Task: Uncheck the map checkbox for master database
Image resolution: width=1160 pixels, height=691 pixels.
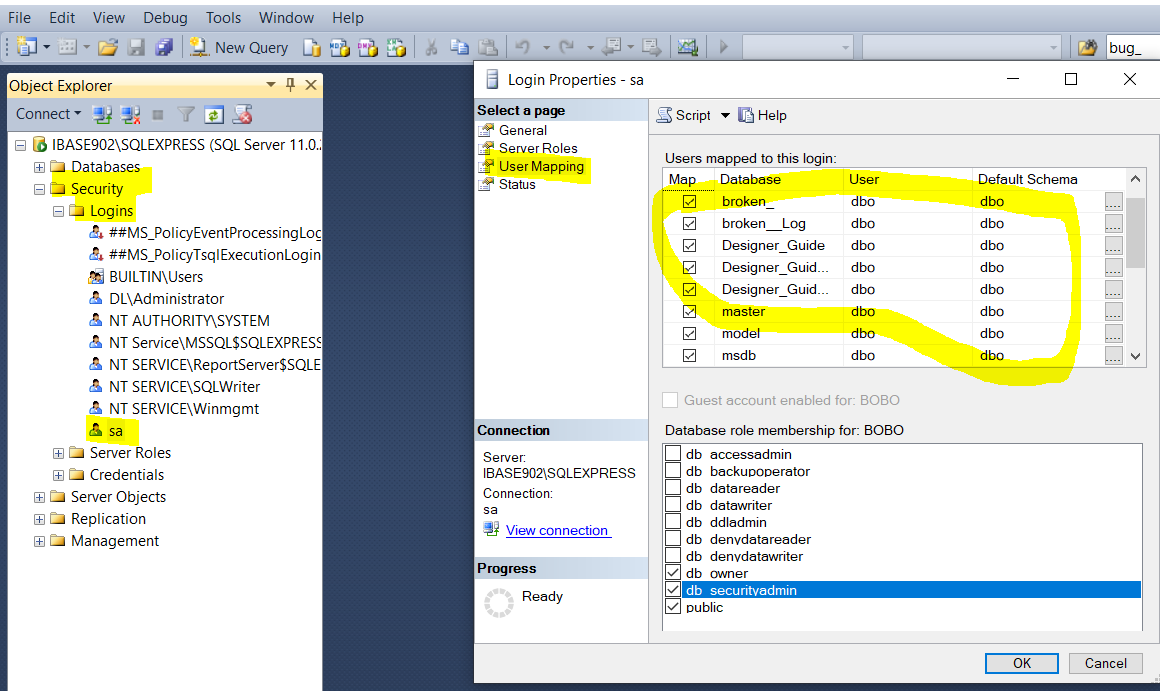Action: [689, 311]
